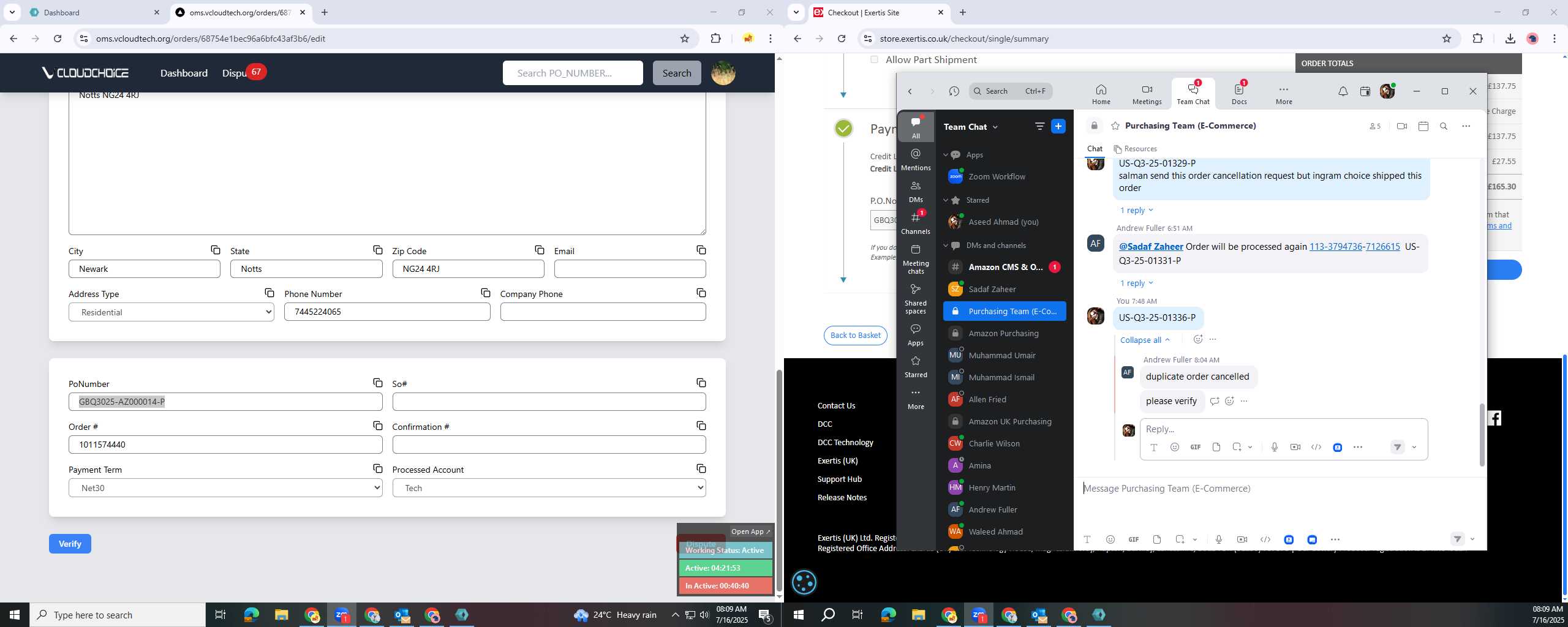Open Shared spaces in Zoom sidebar
The width and height of the screenshot is (1568, 627).
tap(916, 299)
